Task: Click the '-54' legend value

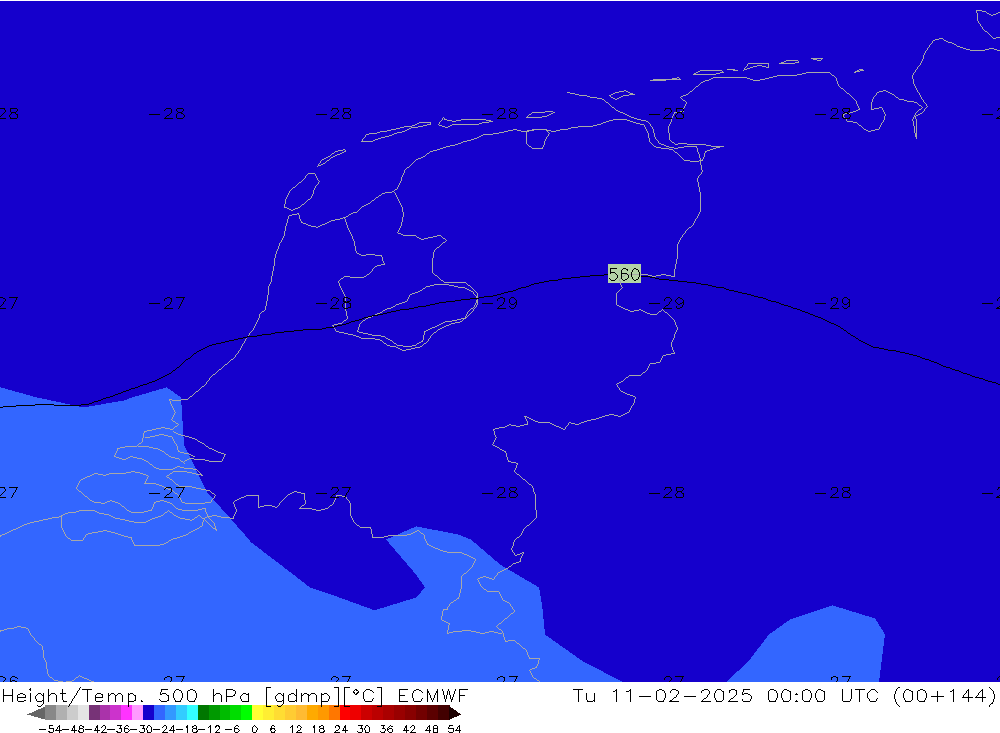Action: tap(50, 729)
